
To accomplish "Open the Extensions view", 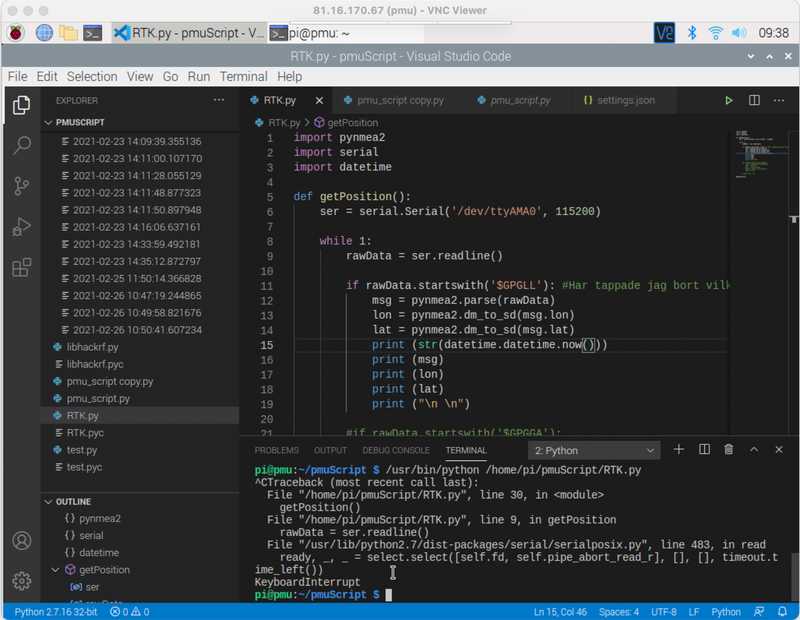I will 21,268.
